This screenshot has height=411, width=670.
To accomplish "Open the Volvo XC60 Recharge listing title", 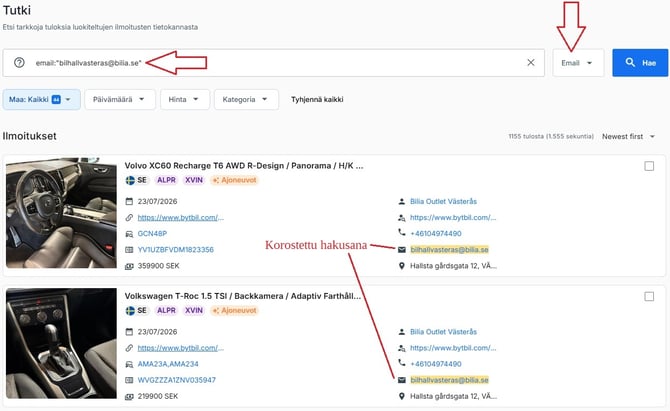I will point(244,166).
